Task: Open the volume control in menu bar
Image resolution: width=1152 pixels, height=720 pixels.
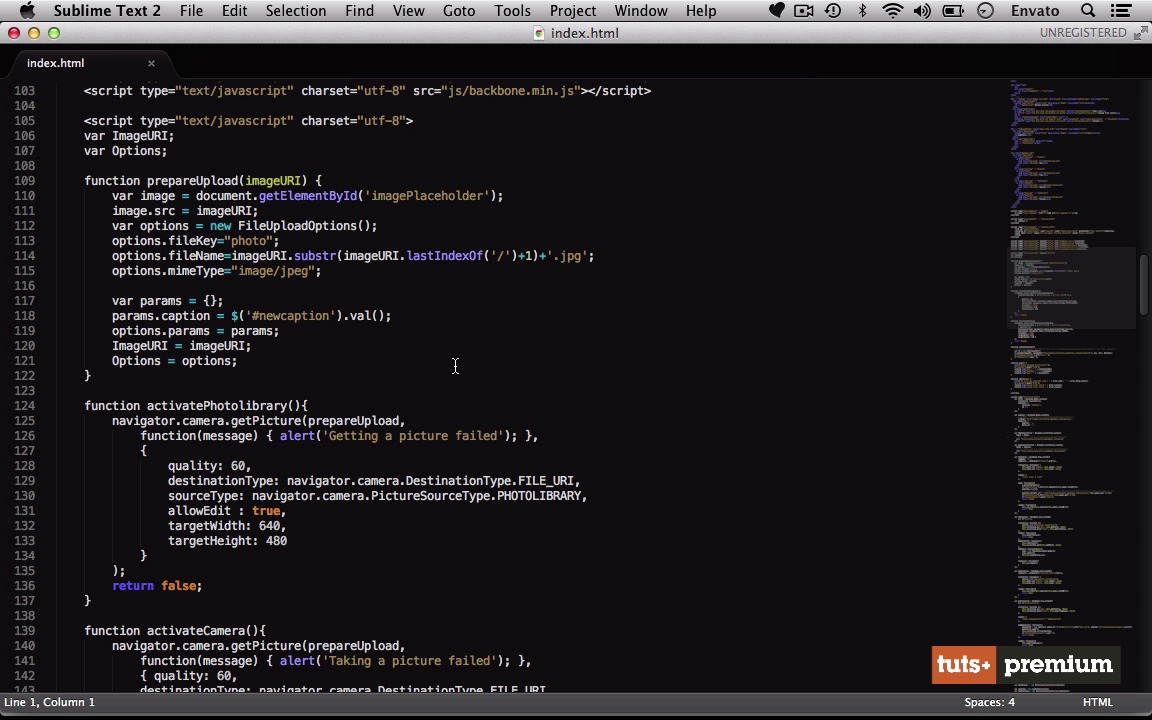Action: point(922,10)
